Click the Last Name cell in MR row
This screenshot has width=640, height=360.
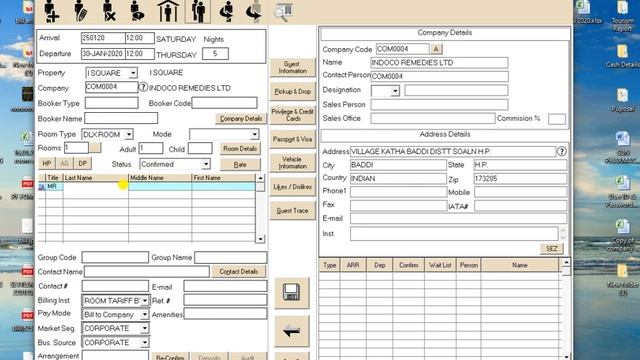coord(96,187)
